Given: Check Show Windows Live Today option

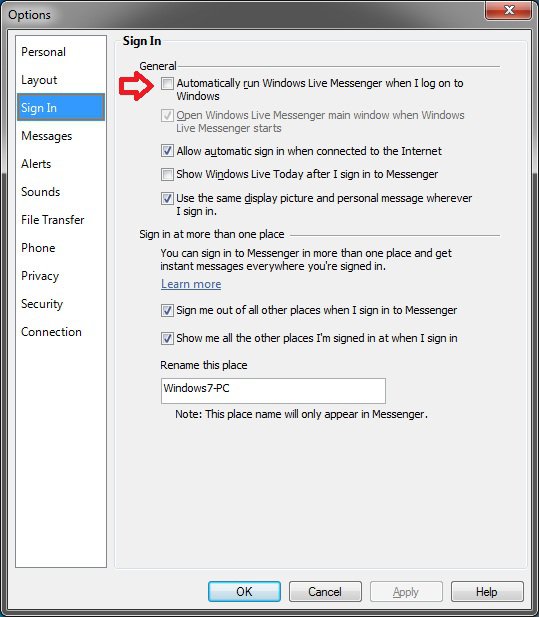Looking at the screenshot, I should [x=167, y=174].
